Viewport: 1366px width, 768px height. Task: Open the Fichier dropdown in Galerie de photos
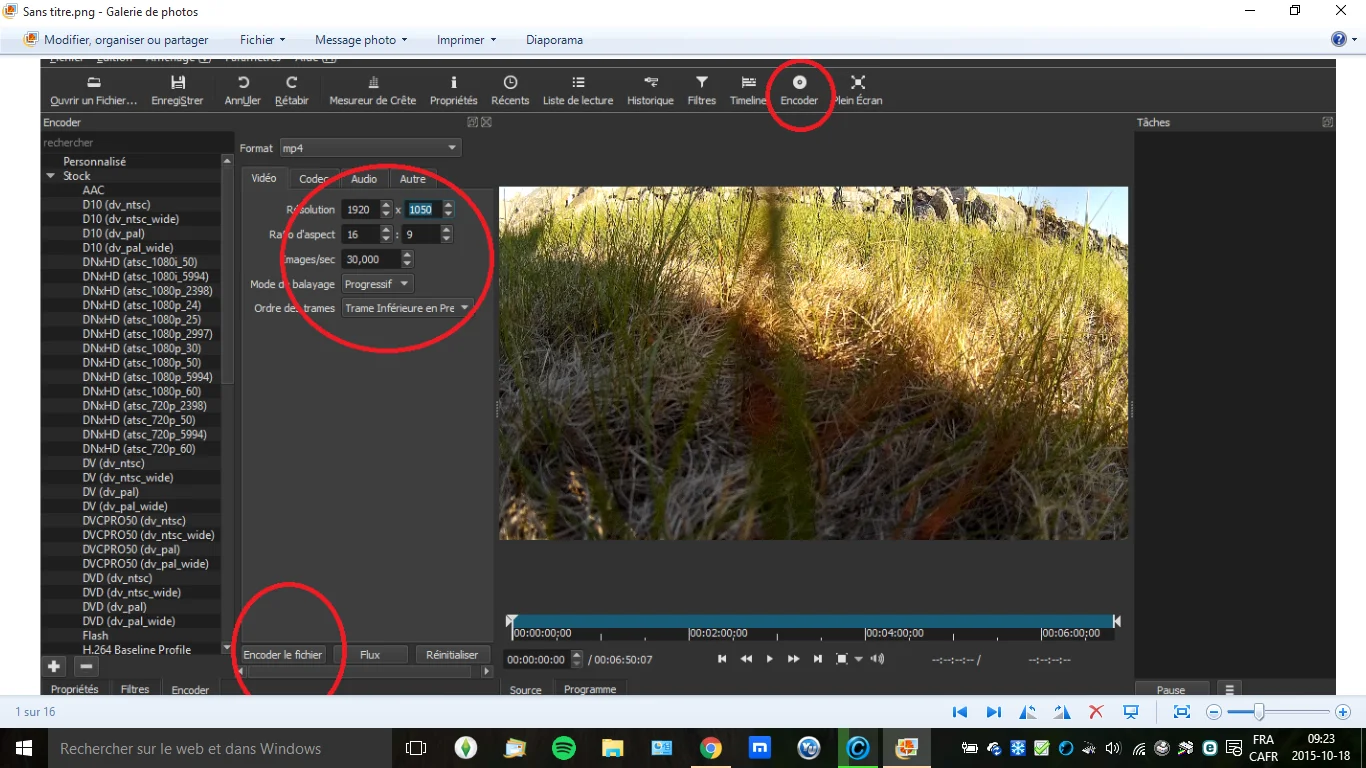262,40
